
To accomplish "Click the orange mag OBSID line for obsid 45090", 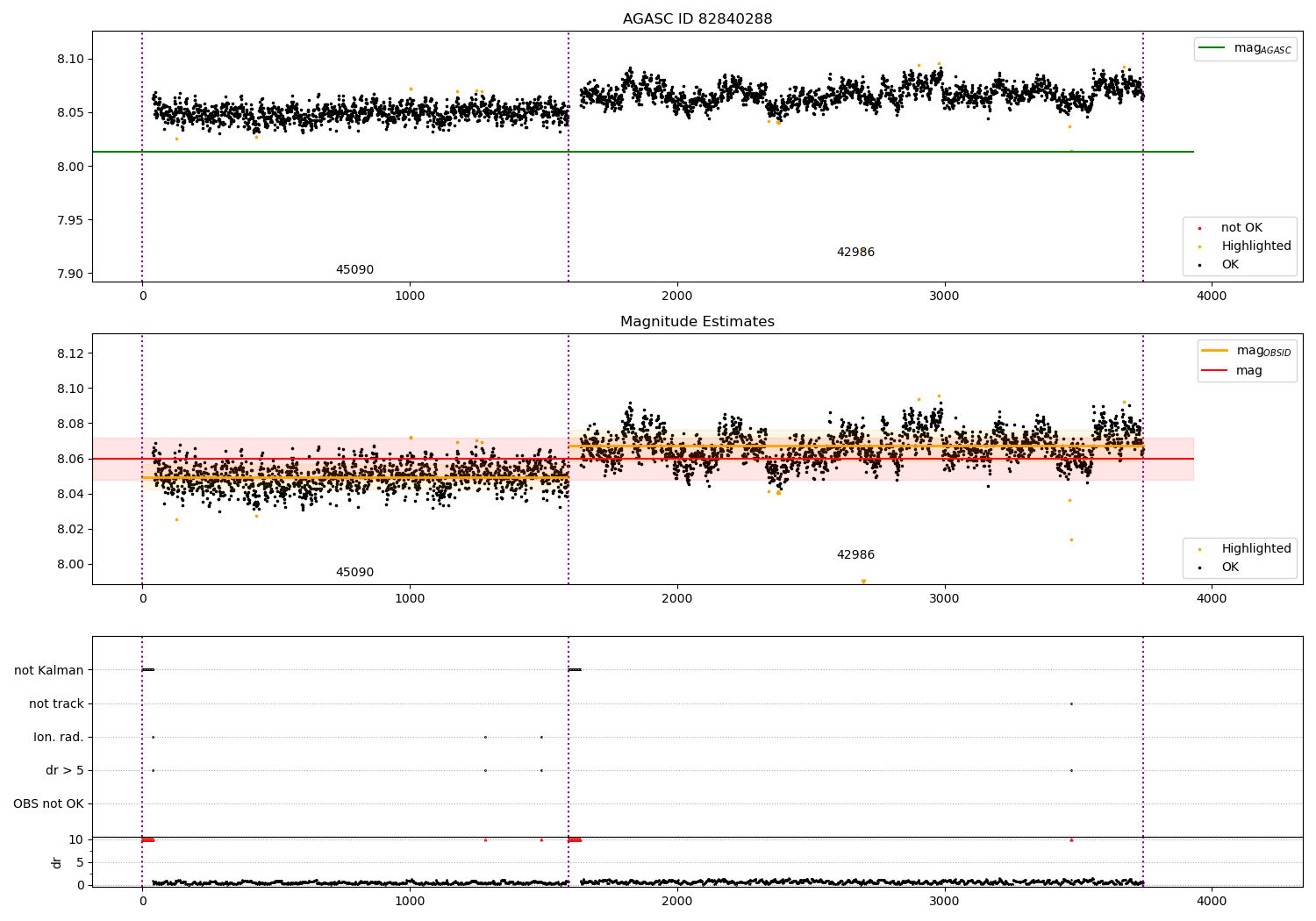I will (355, 478).
